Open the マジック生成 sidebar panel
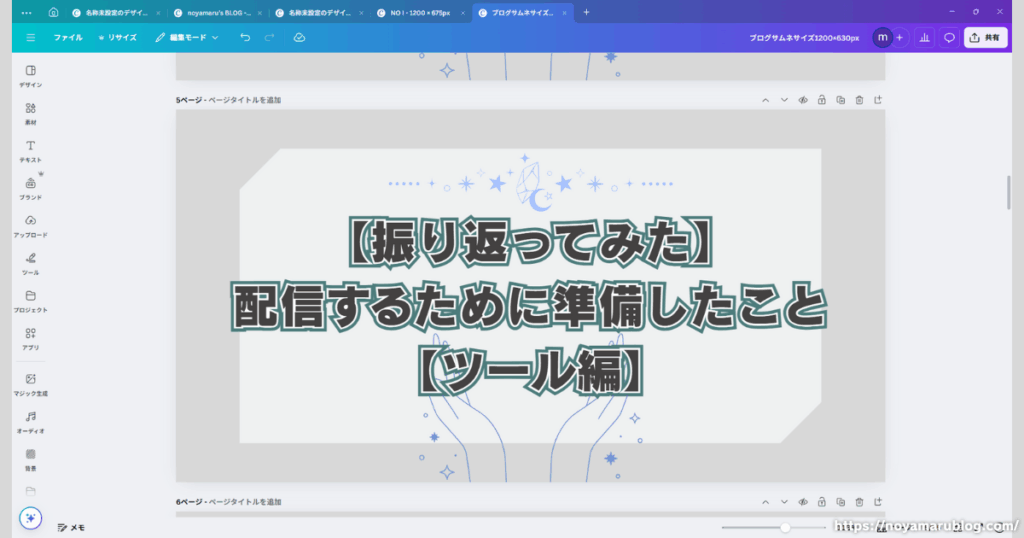Image resolution: width=1024 pixels, height=538 pixels. coord(30,384)
